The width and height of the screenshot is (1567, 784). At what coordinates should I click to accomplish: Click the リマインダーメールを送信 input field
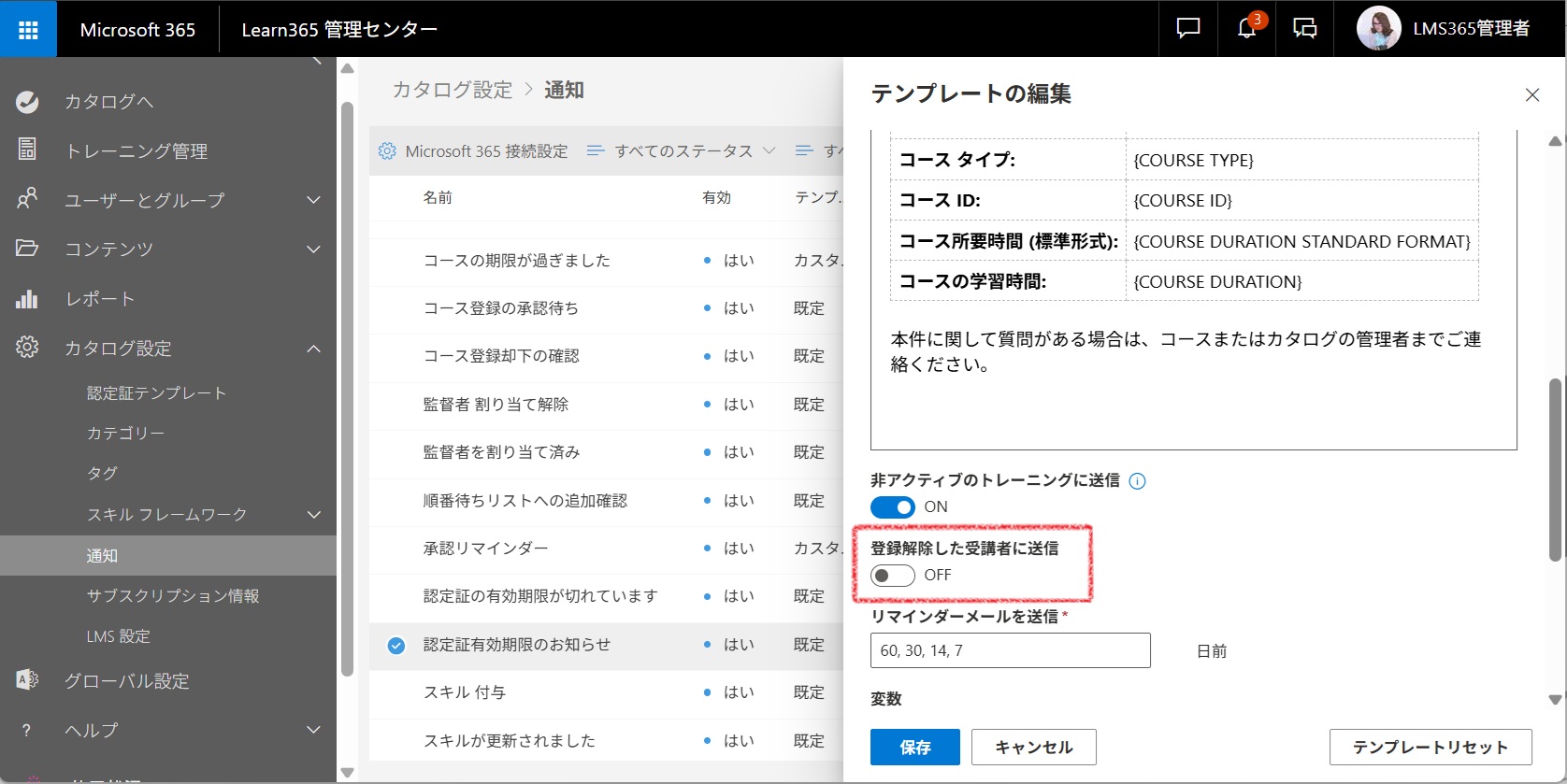1011,650
